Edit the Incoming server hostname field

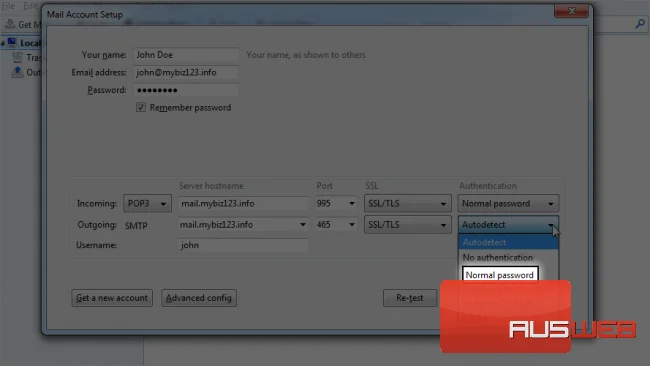(x=243, y=204)
